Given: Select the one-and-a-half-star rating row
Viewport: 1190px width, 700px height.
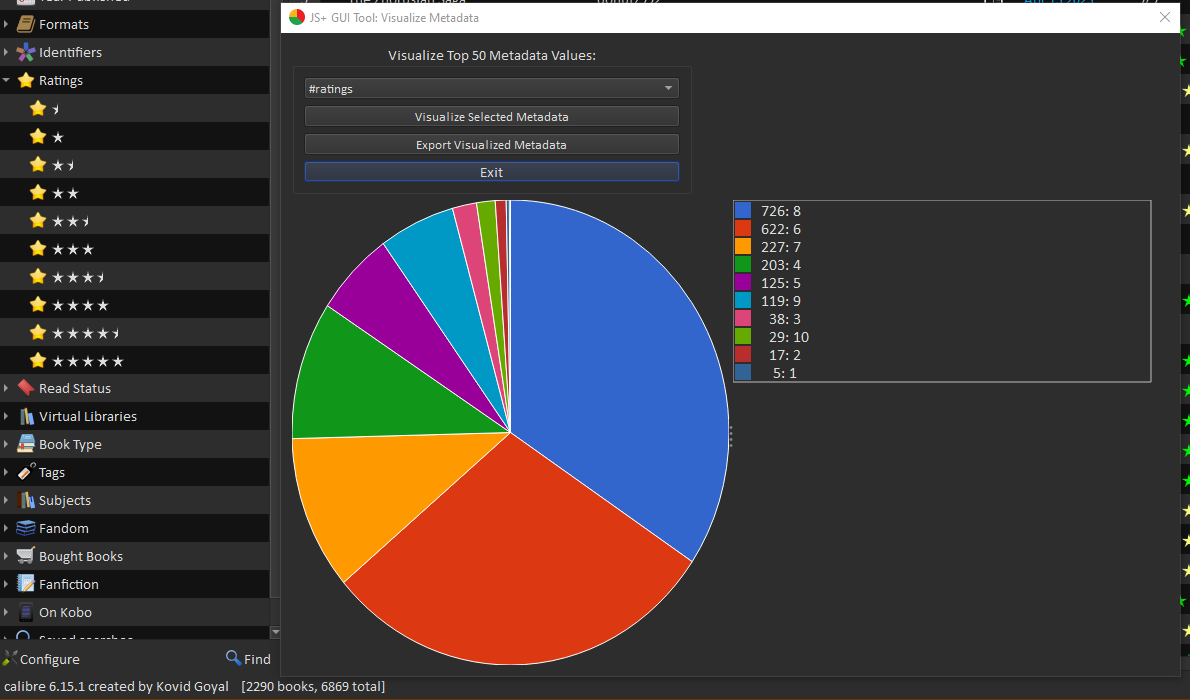Looking at the screenshot, I should pyautogui.click(x=134, y=165).
